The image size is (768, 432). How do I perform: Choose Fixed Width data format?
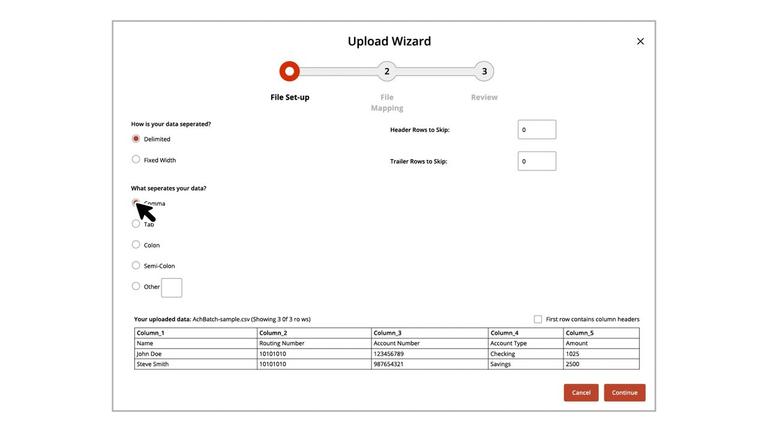136,159
